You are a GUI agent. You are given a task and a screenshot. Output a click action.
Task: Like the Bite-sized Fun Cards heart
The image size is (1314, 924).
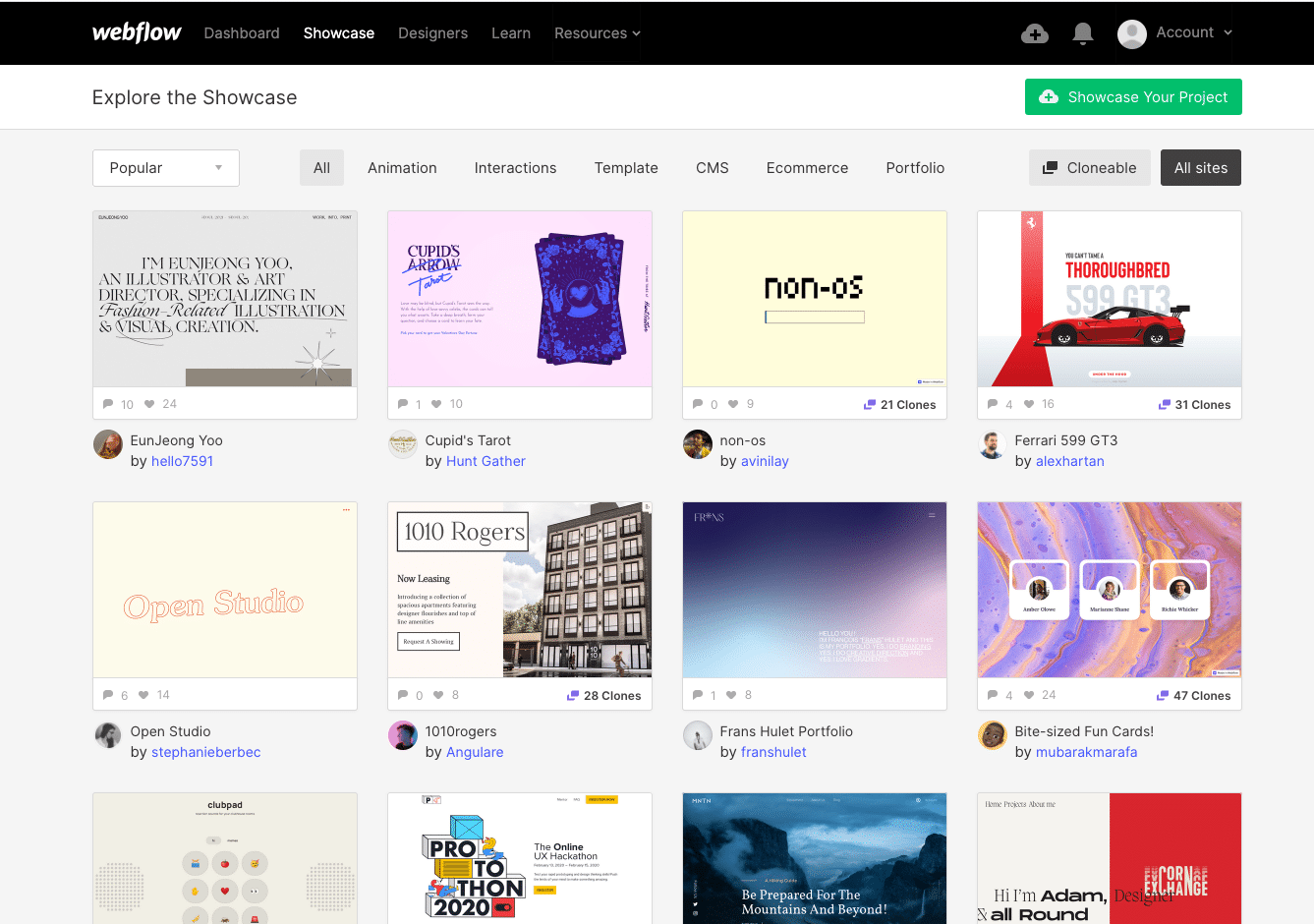(1028, 695)
